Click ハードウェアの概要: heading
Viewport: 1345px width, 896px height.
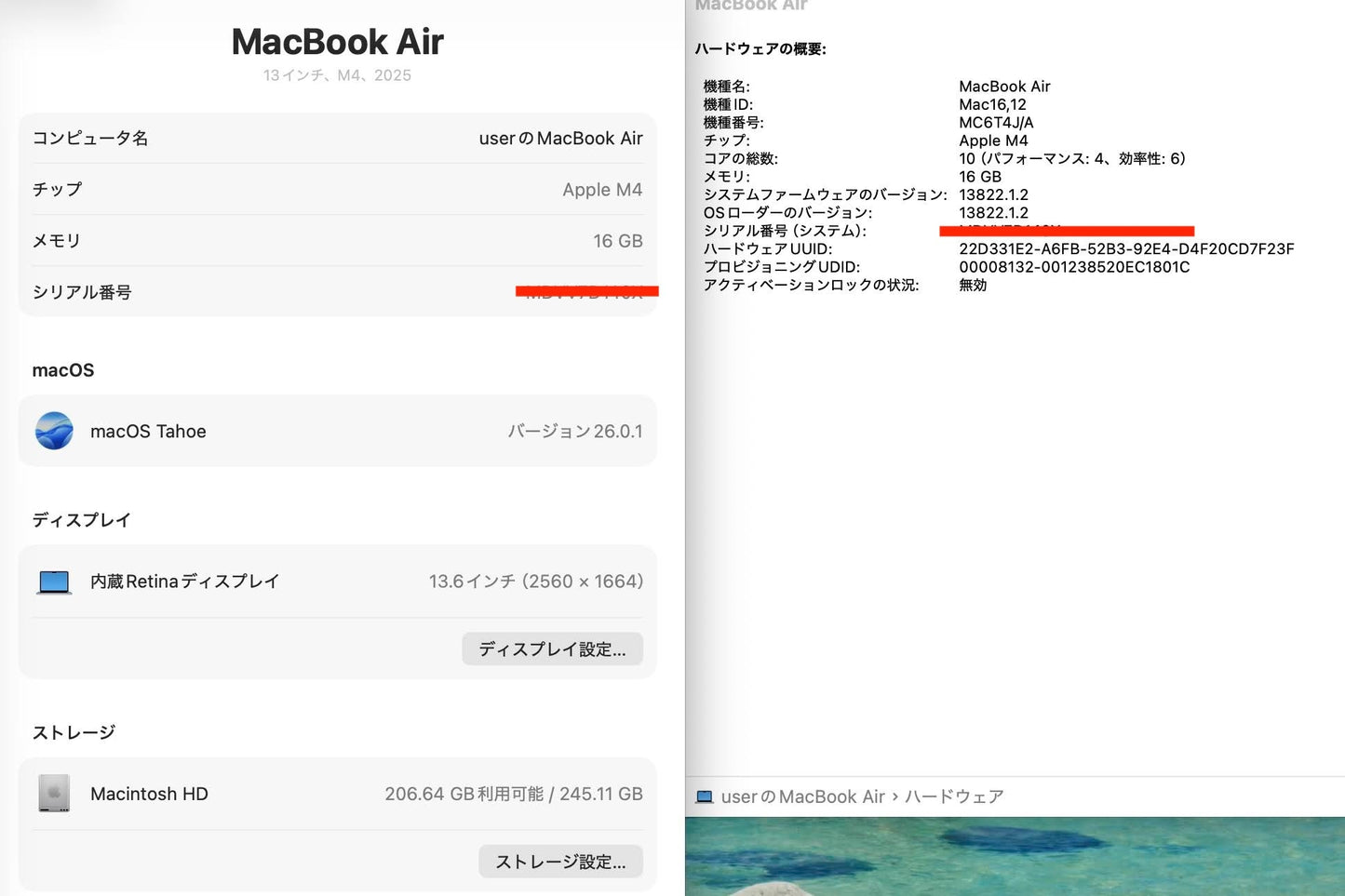tap(760, 49)
